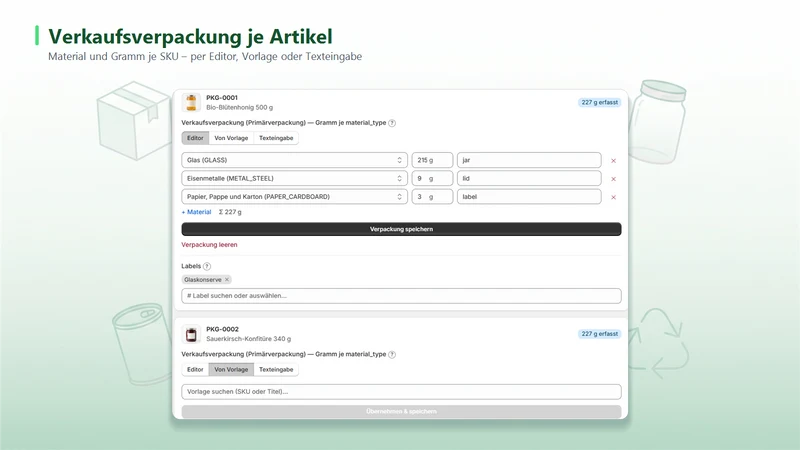Click the 'jar' component field
This screenshot has width=800, height=450.
(x=529, y=160)
